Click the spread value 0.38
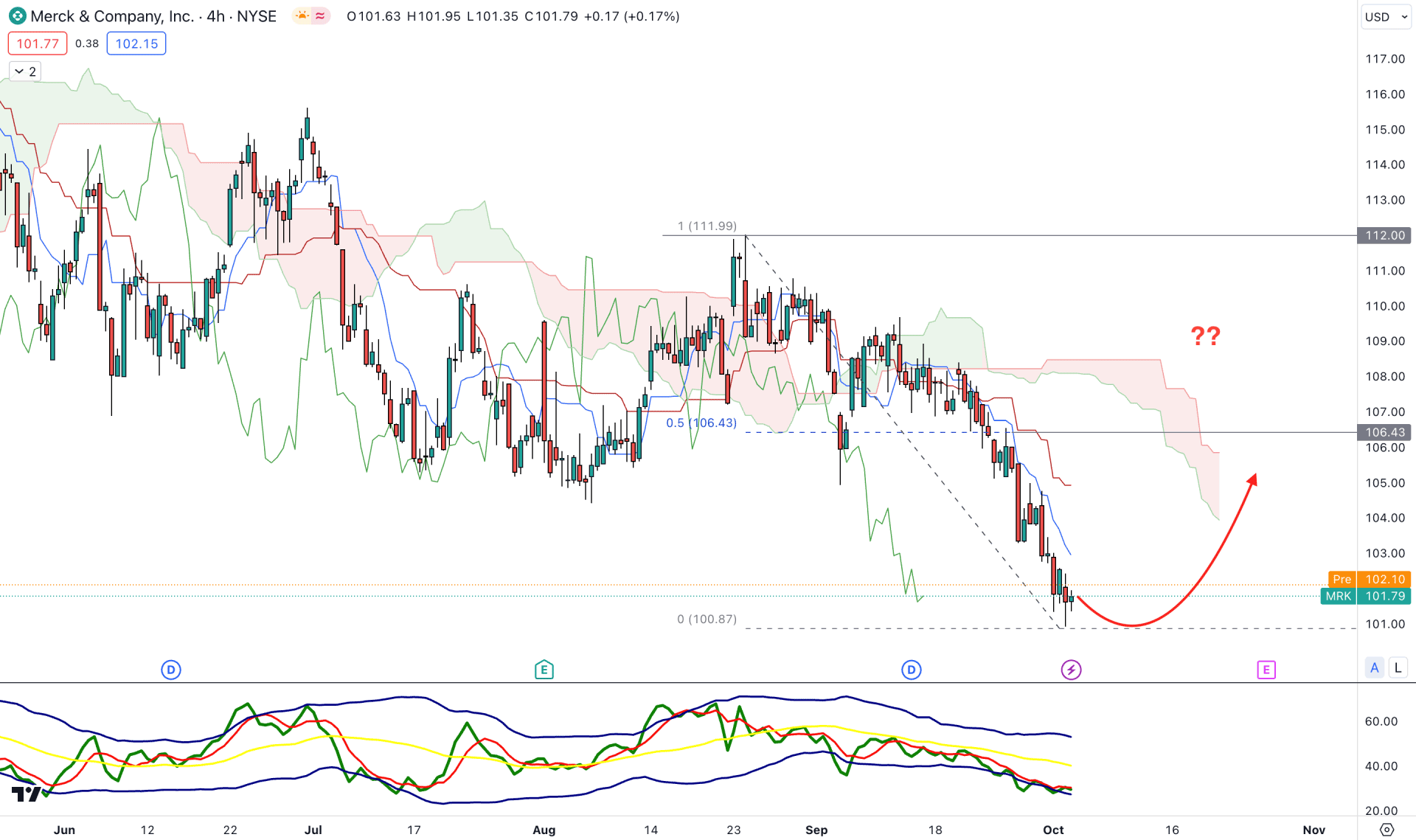Viewport: 1416px width, 840px height. click(x=87, y=44)
